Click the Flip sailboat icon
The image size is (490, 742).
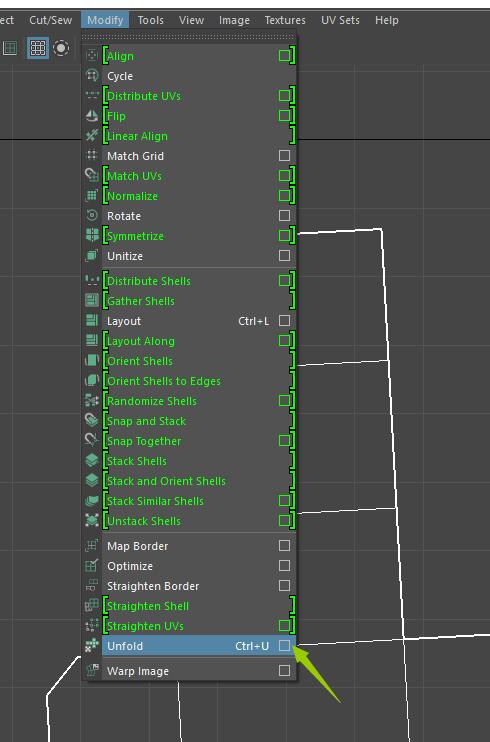[91, 115]
